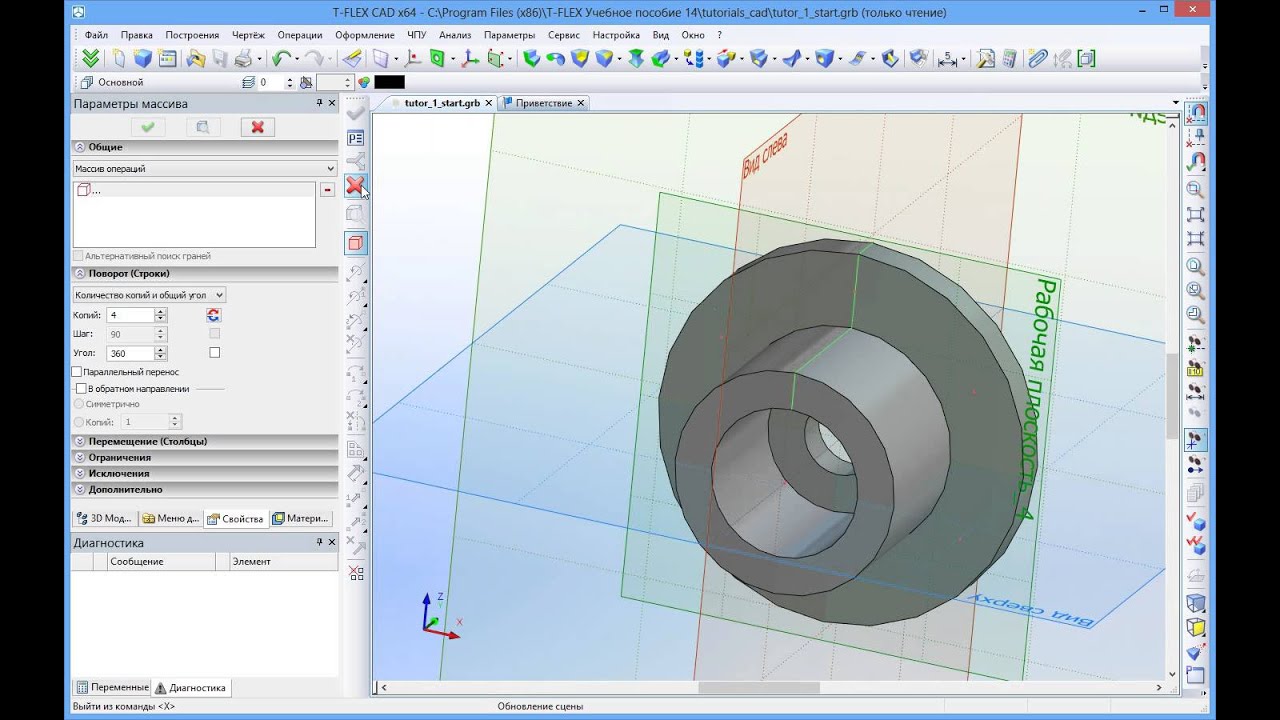Image resolution: width=1280 pixels, height=720 pixels.
Task: Click the Redo arrow icon
Action: click(313, 58)
